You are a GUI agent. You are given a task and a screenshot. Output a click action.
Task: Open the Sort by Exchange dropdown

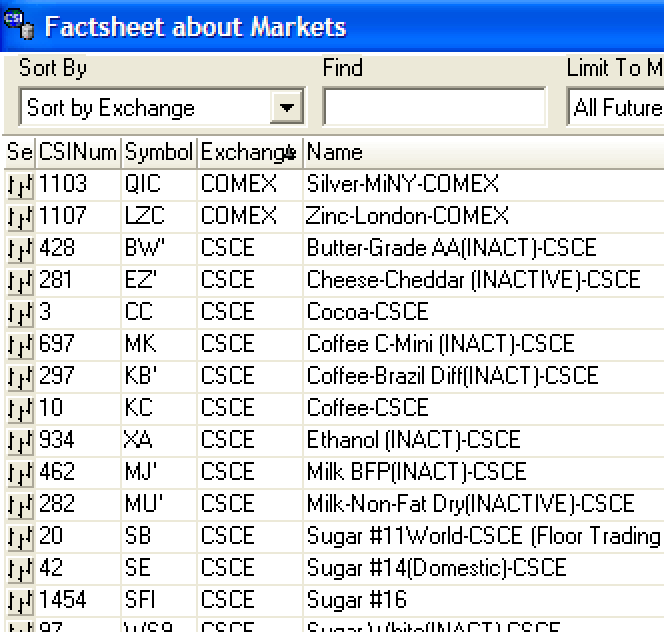point(288,107)
